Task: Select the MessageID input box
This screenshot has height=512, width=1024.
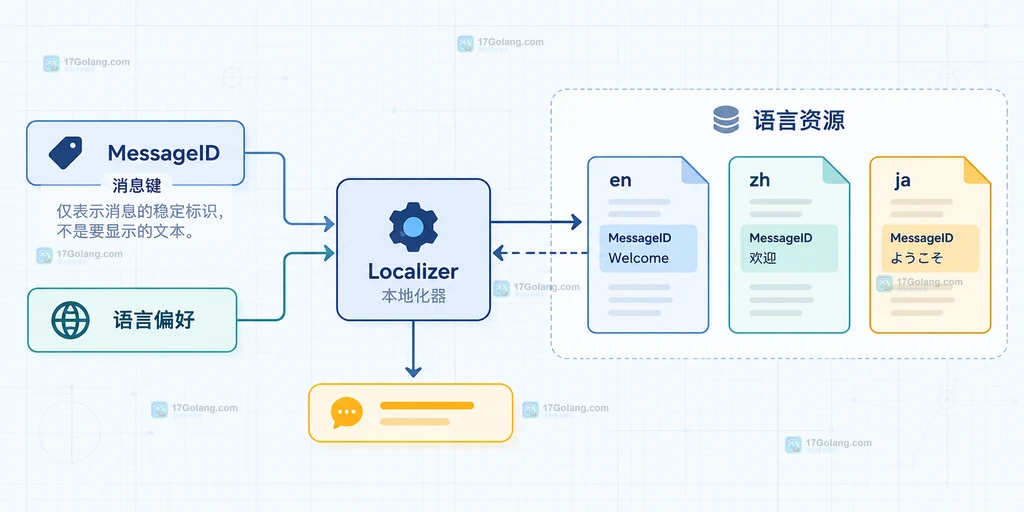Action: [x=135, y=153]
